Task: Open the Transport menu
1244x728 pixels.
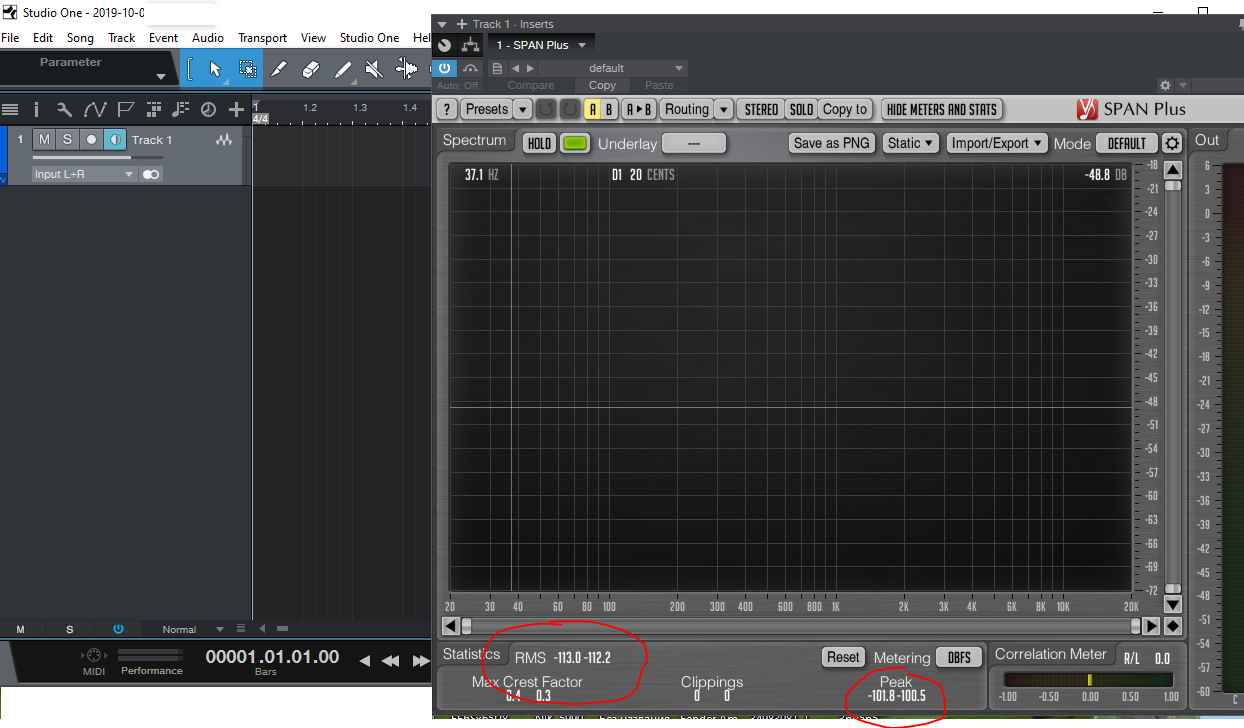Action: click(263, 38)
